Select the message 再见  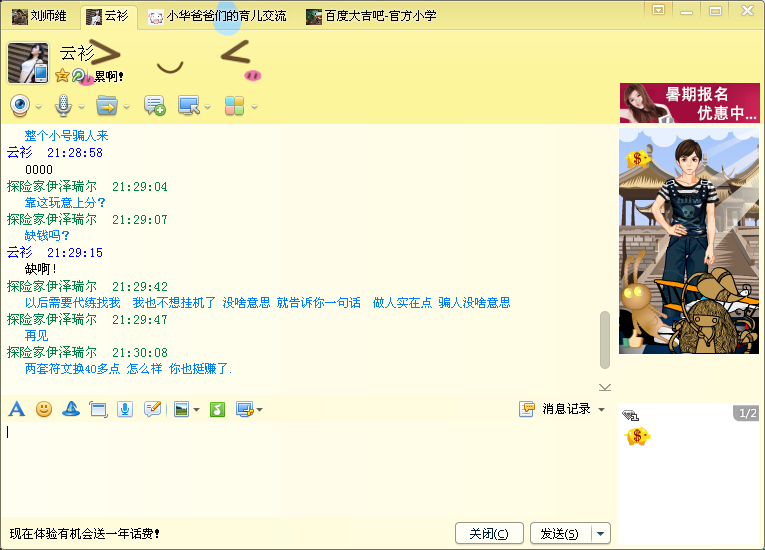(37, 336)
